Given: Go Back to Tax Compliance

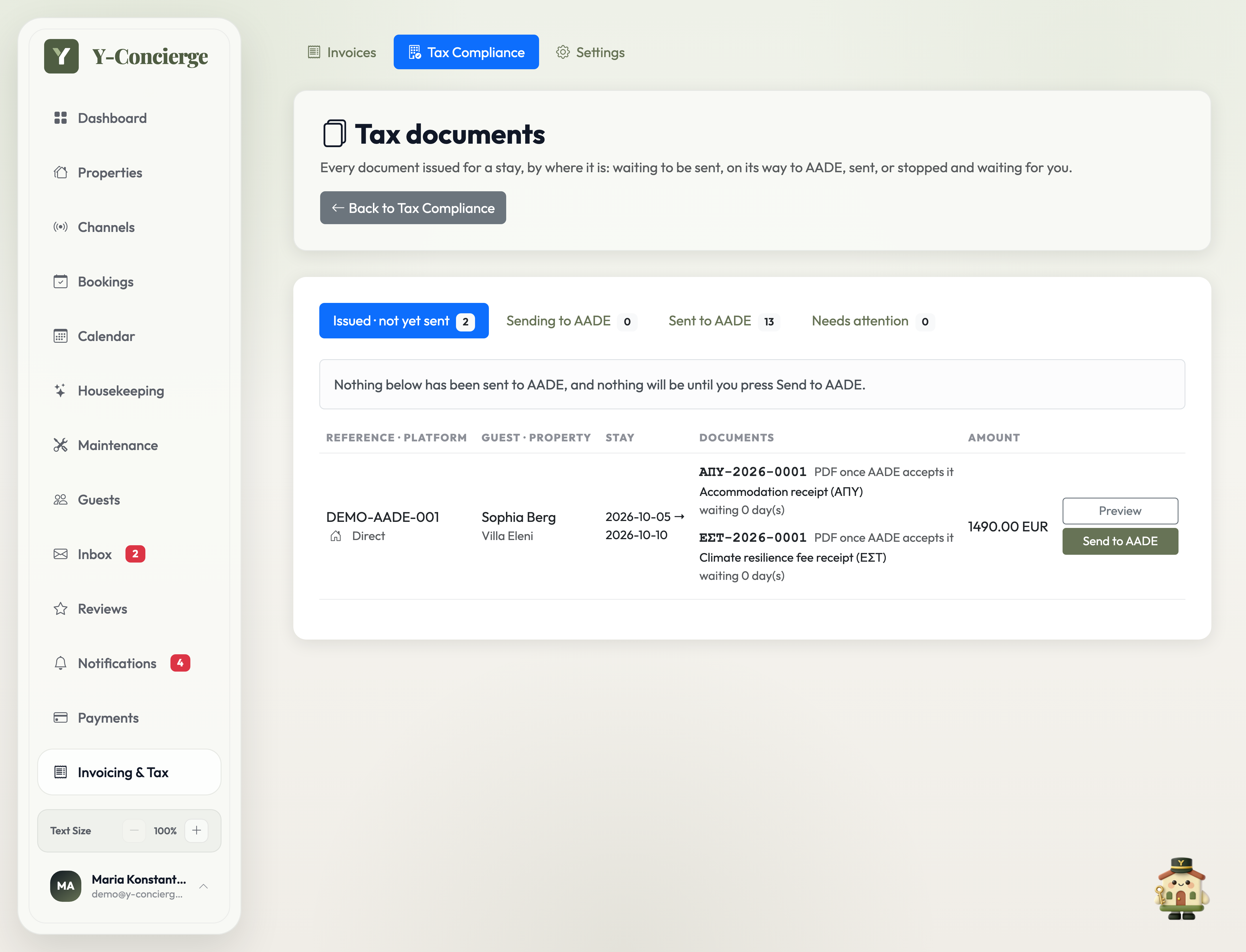Looking at the screenshot, I should [413, 208].
